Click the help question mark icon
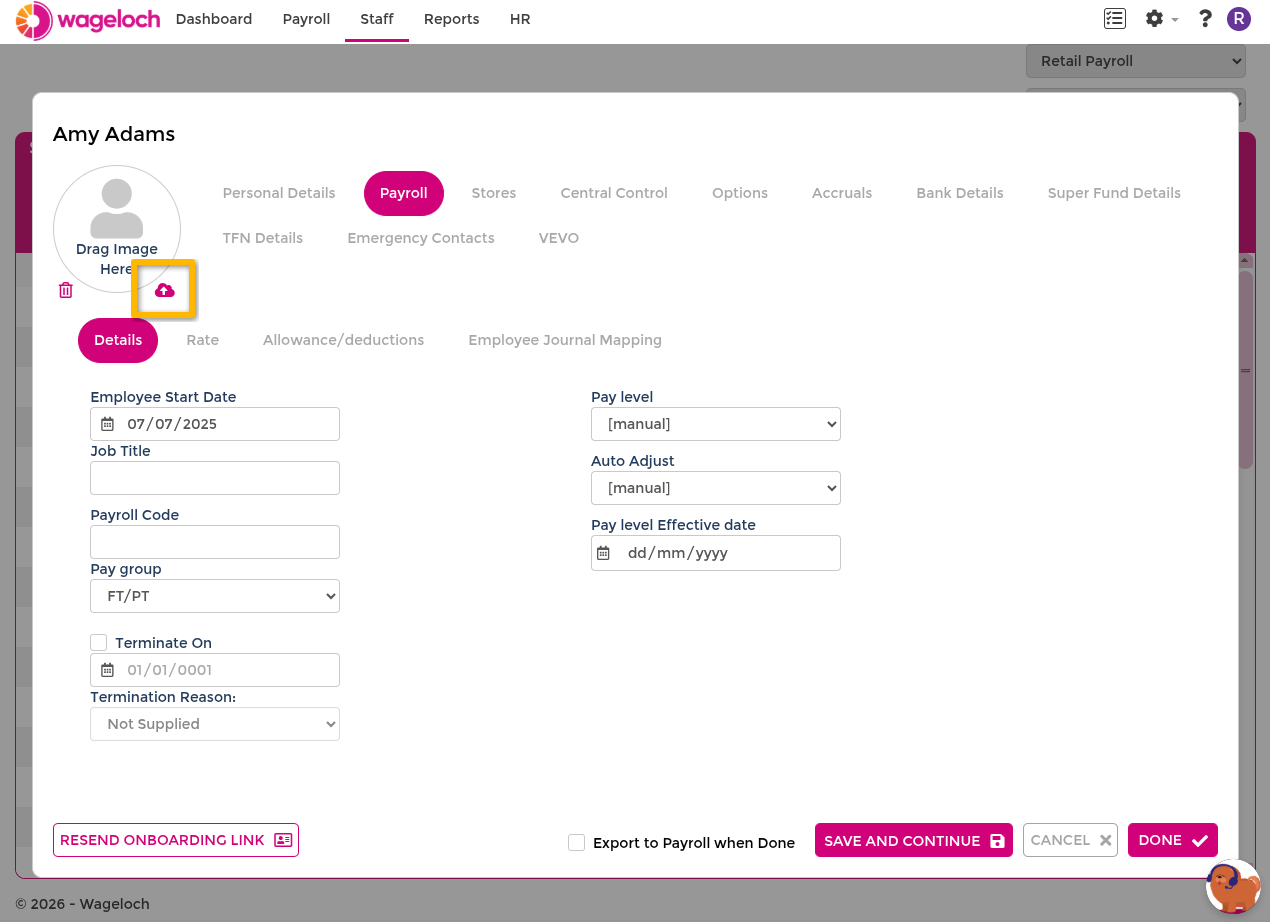 [x=1205, y=18]
